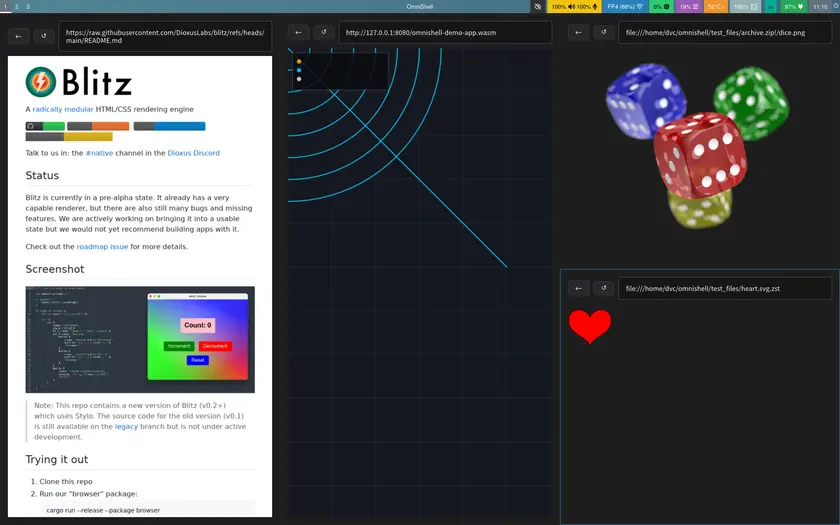This screenshot has height=525, width=840.
Task: Reload the dice.png pane
Action: [604, 32]
